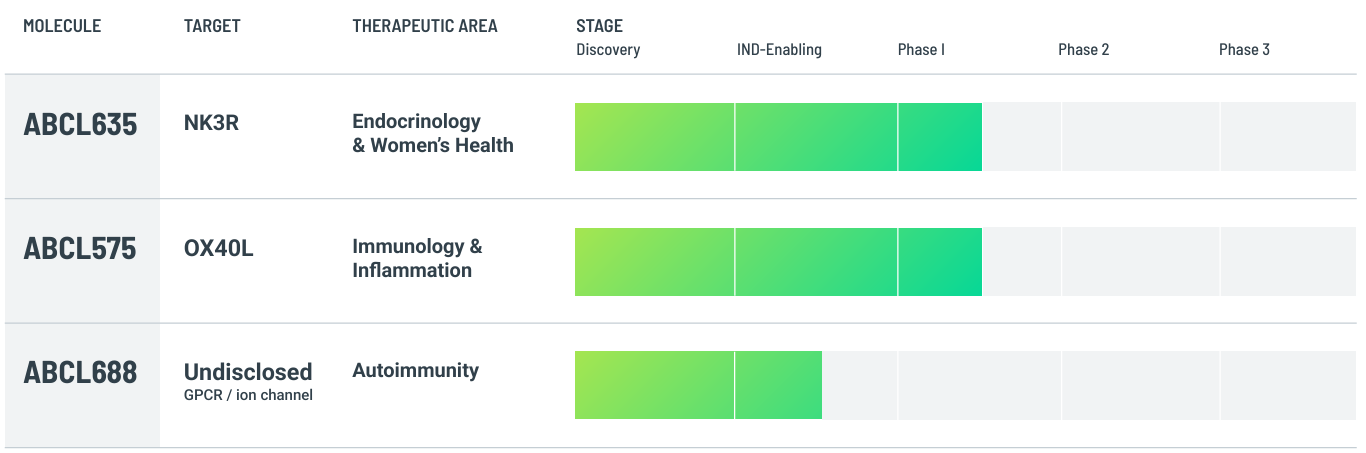The image size is (1366, 453).
Task: Click the ABCL688 molecule name
Action: point(80,373)
